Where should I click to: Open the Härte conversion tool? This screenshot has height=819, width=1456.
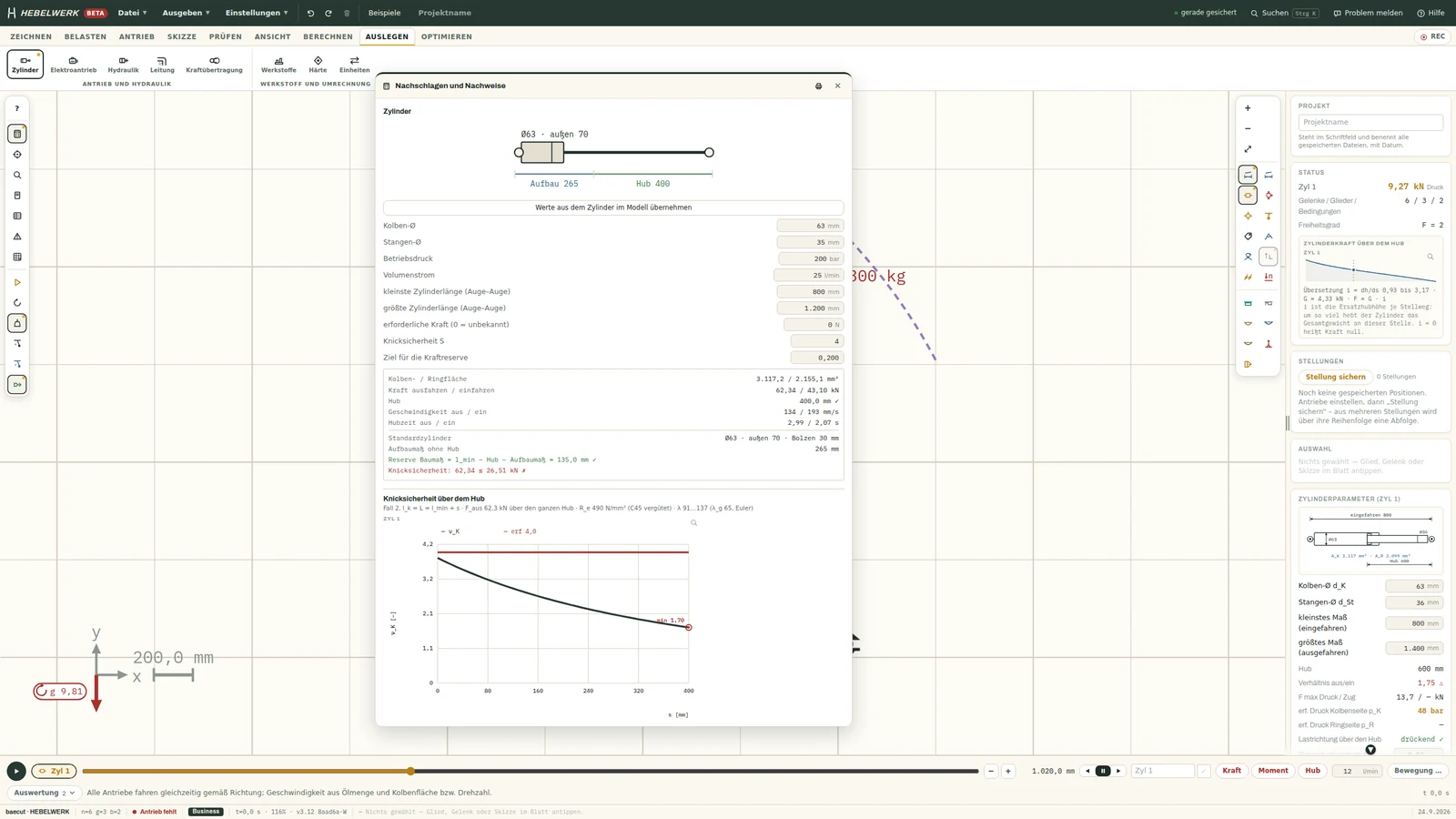(318, 65)
